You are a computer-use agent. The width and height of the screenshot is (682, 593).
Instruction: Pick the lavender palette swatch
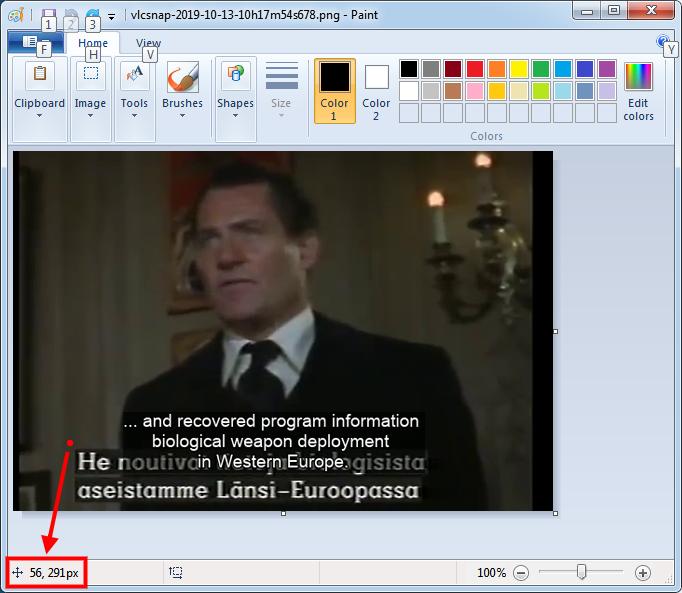(607, 91)
